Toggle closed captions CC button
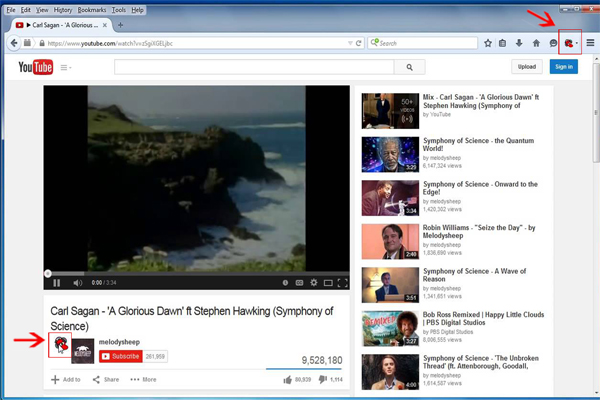The image size is (600, 400). [x=299, y=283]
